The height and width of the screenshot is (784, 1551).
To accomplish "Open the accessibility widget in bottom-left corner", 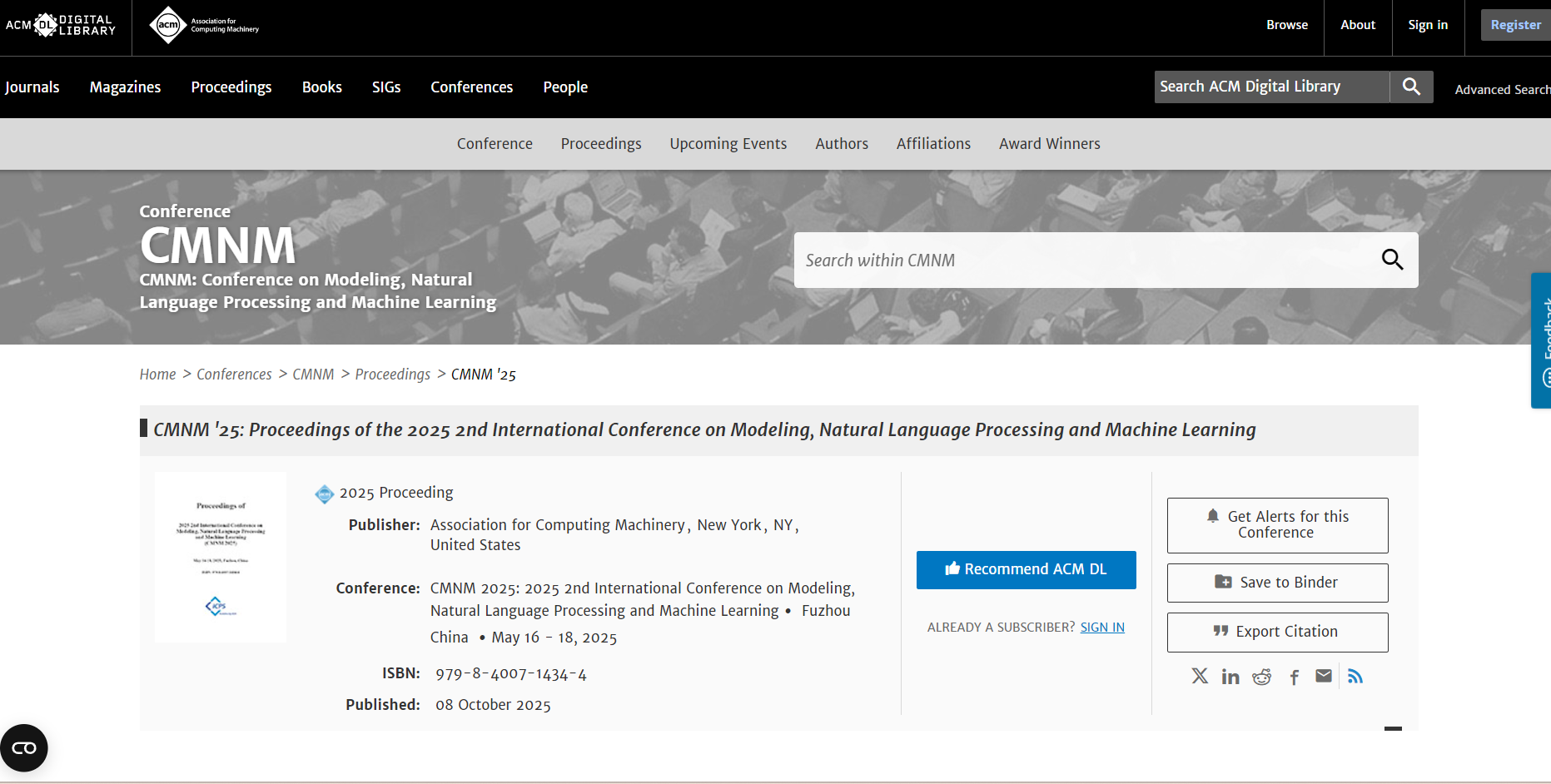I will click(x=24, y=747).
